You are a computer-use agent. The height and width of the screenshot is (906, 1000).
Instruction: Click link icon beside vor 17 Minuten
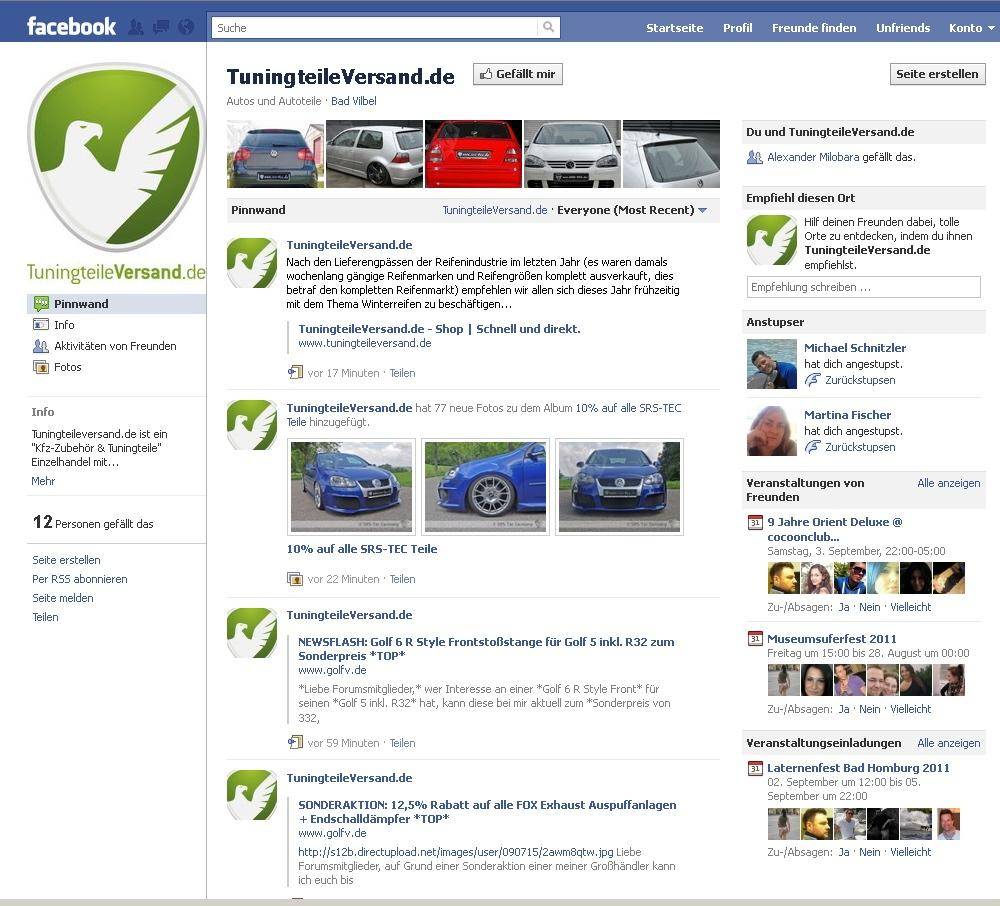(x=295, y=372)
